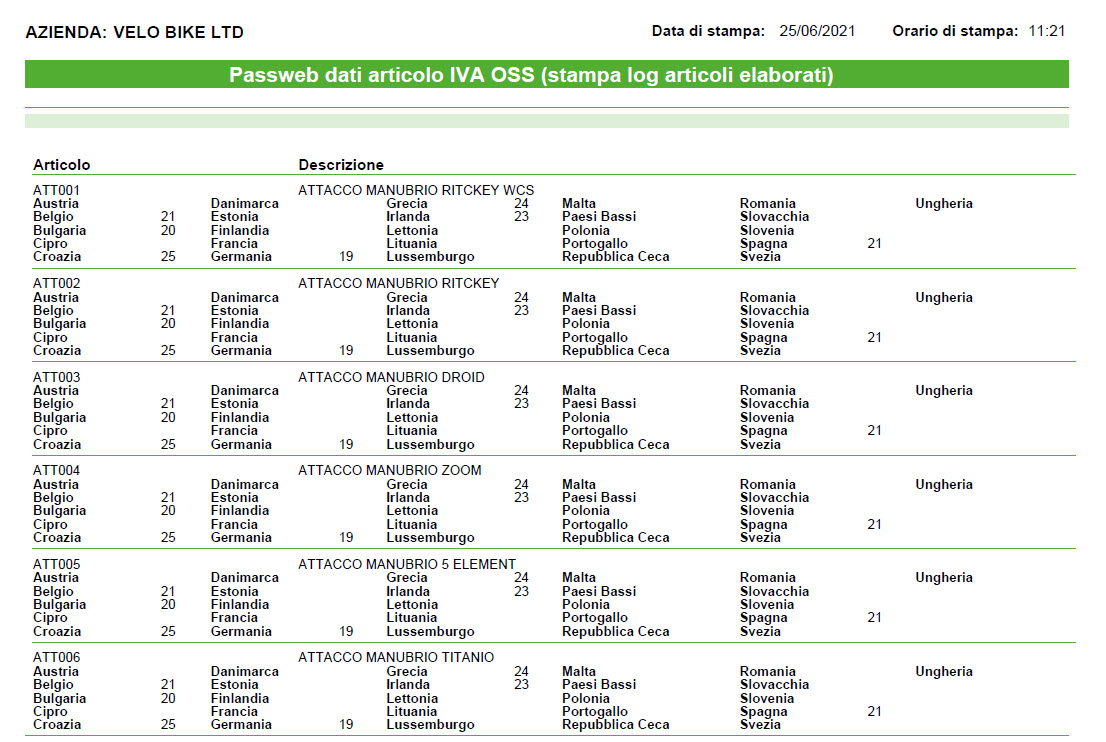Image resolution: width=1106 pixels, height=742 pixels.
Task: Click the light green bar below the title
Action: [x=546, y=121]
